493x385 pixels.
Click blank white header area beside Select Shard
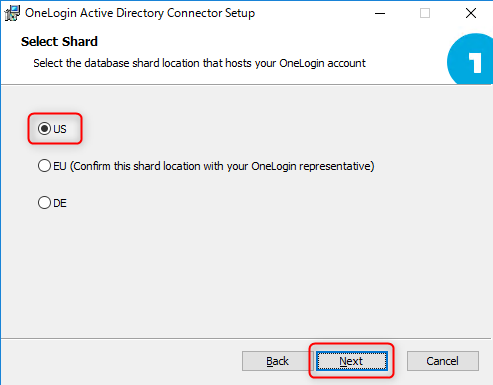(x=267, y=42)
